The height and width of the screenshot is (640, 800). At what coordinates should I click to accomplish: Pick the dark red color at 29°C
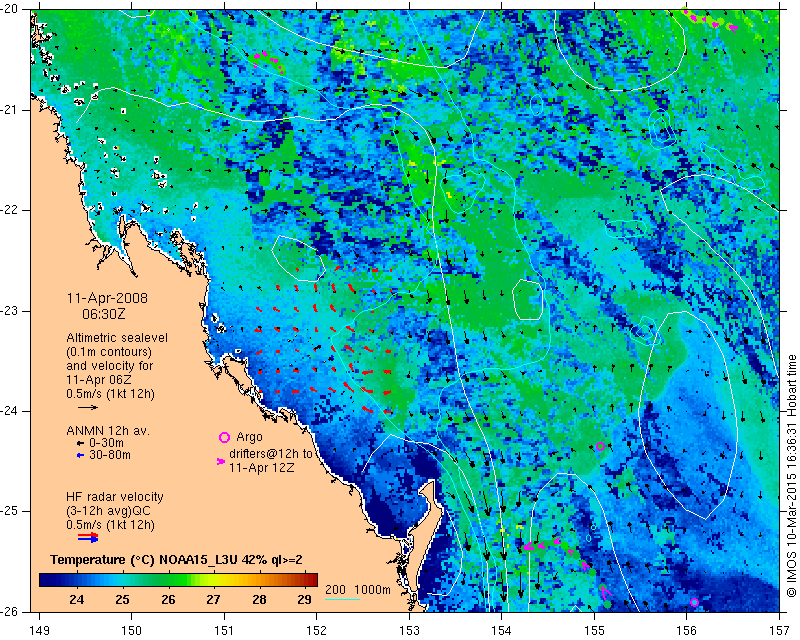(305, 580)
